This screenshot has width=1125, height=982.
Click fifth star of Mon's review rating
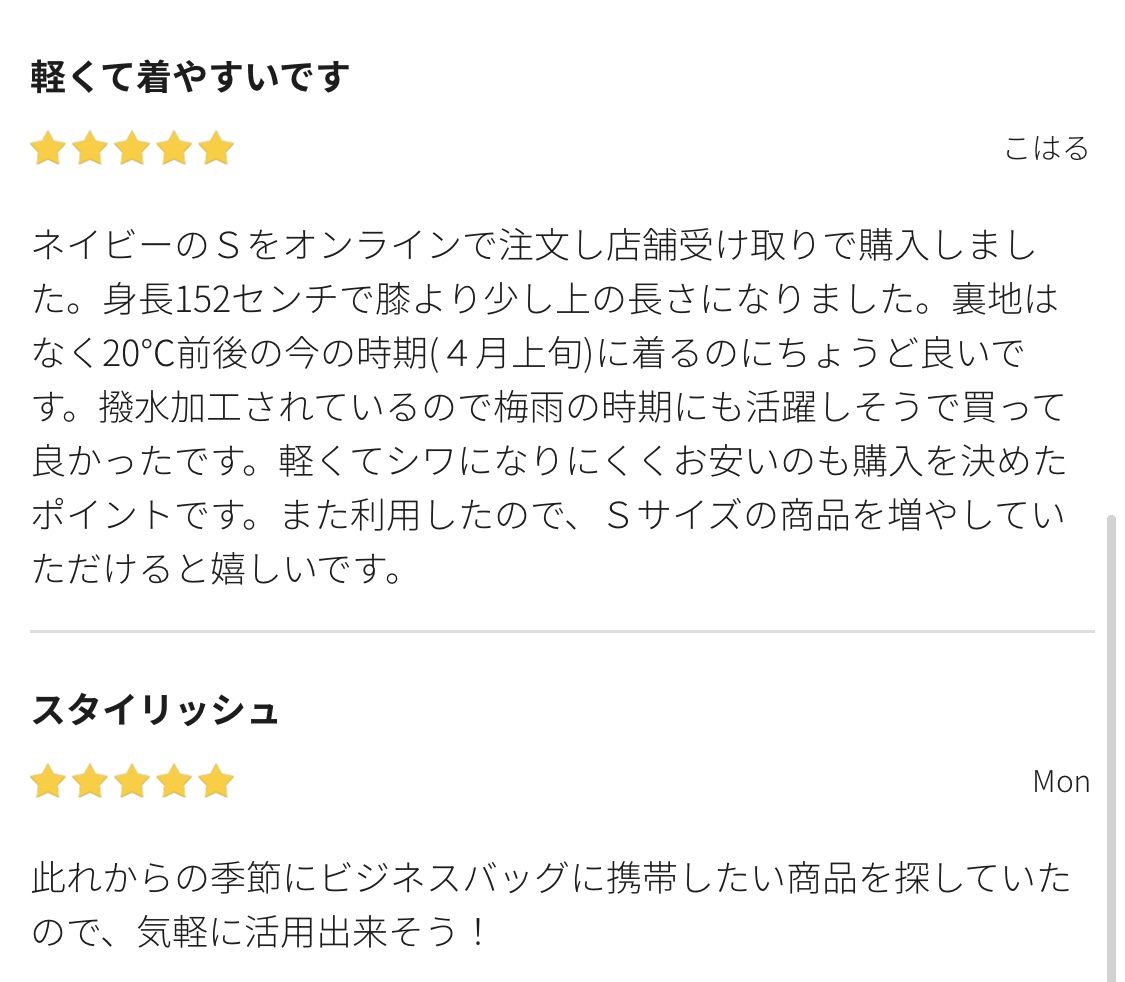tap(216, 781)
